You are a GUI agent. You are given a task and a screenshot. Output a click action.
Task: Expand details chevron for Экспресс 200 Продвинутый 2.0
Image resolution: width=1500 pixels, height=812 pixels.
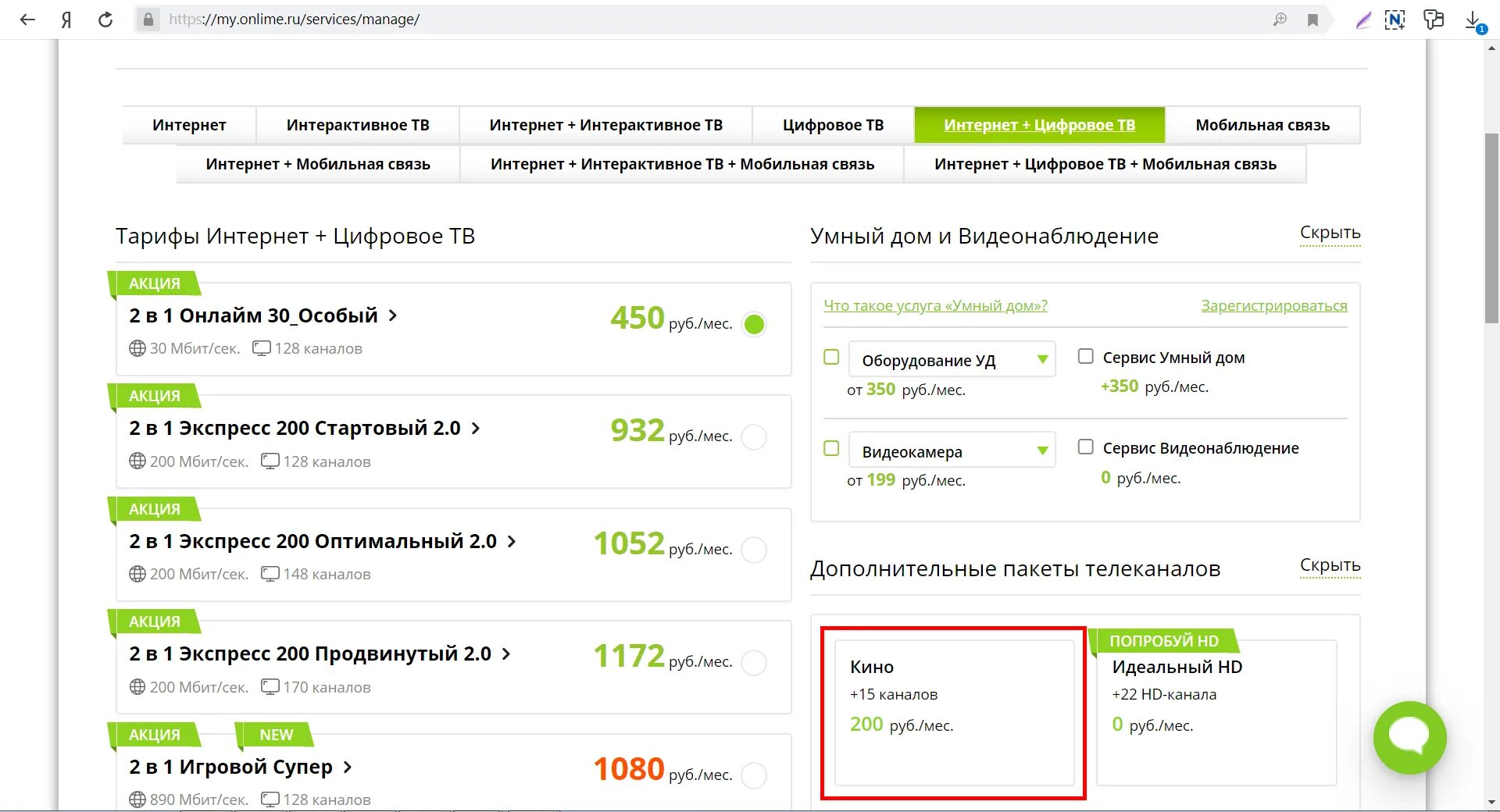(x=506, y=654)
